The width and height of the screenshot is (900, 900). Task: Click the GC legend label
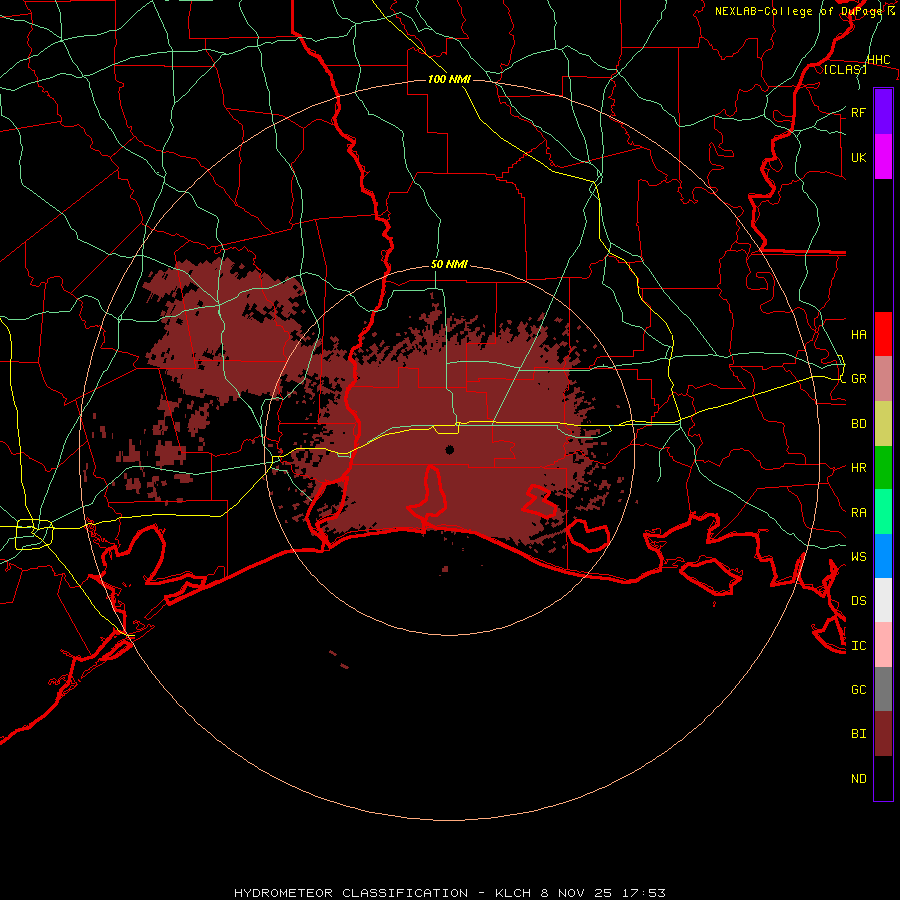coord(858,690)
